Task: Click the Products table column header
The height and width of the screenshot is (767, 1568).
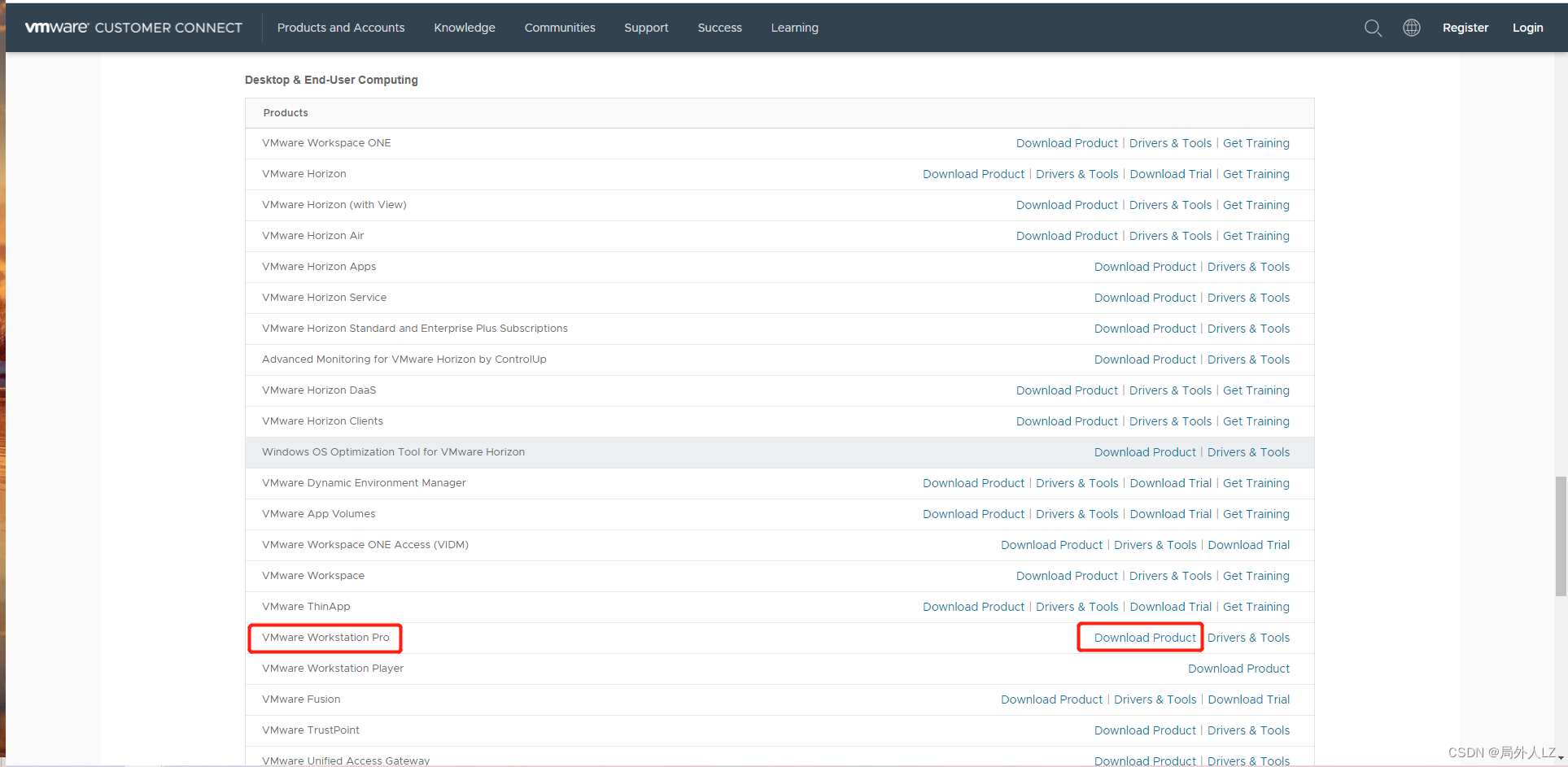Action: (x=286, y=113)
